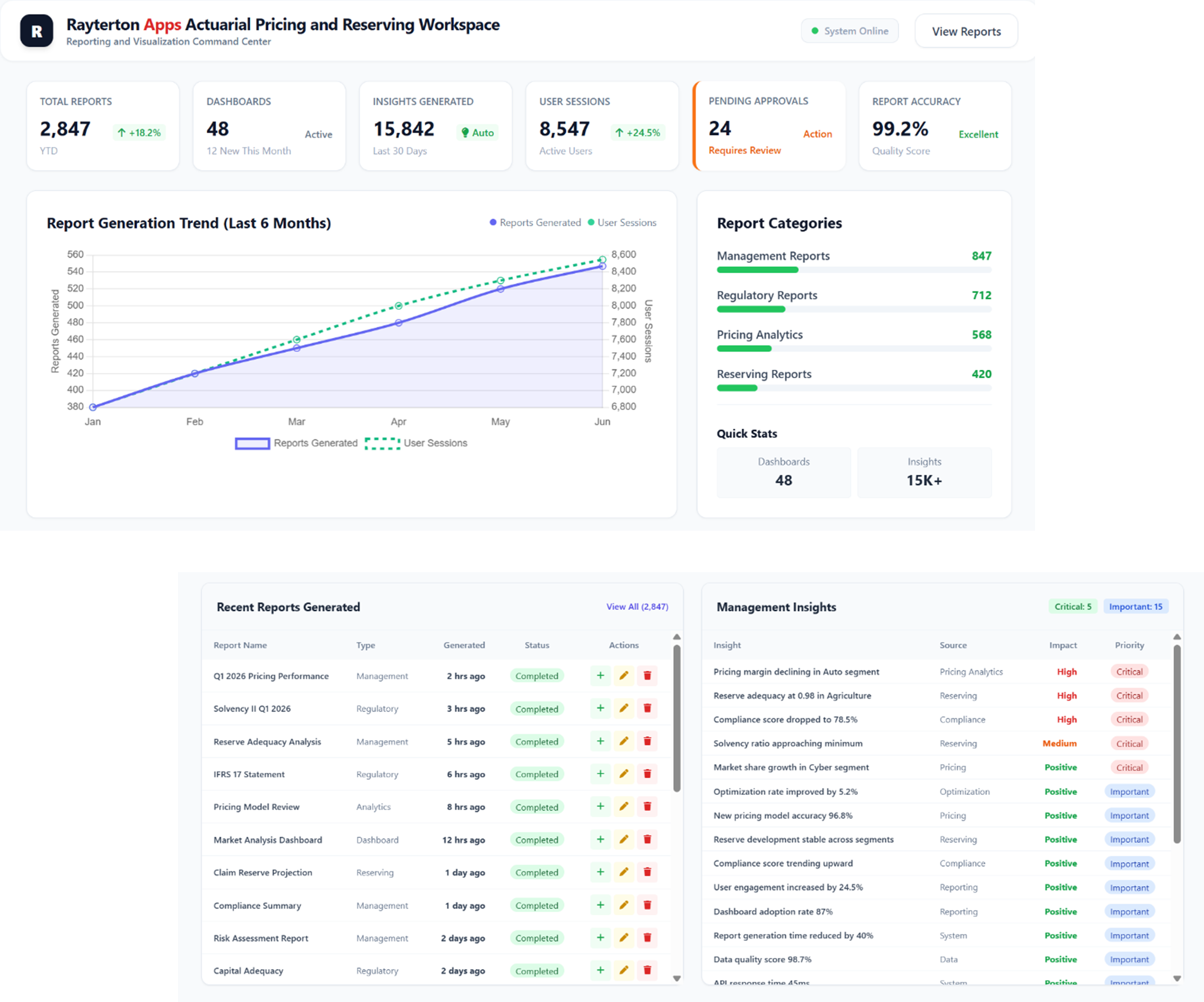The height and width of the screenshot is (1002, 1204).
Task: Edit the Risk Assessment Report
Action: (624, 938)
